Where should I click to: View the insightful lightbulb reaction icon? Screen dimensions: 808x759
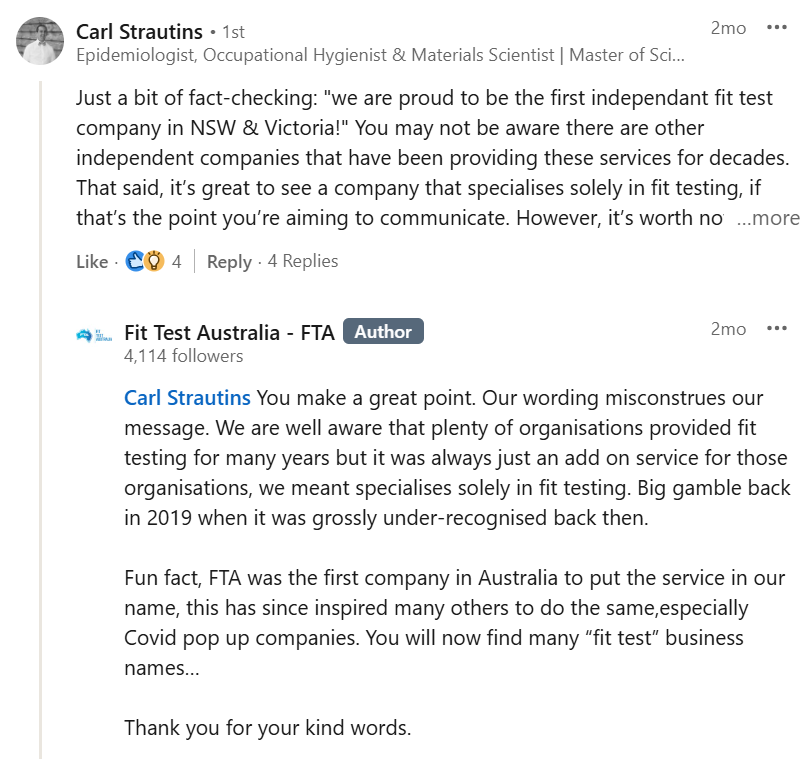tap(154, 261)
